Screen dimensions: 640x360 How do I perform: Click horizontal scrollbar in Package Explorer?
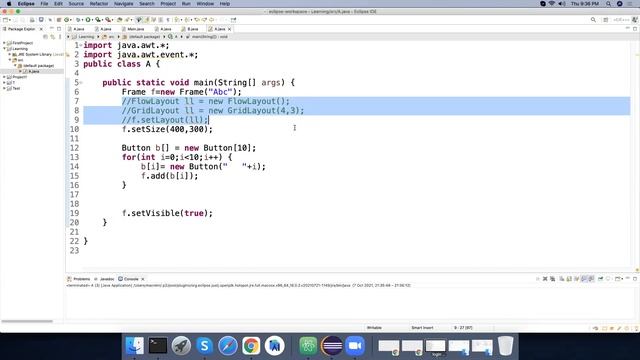[27, 321]
